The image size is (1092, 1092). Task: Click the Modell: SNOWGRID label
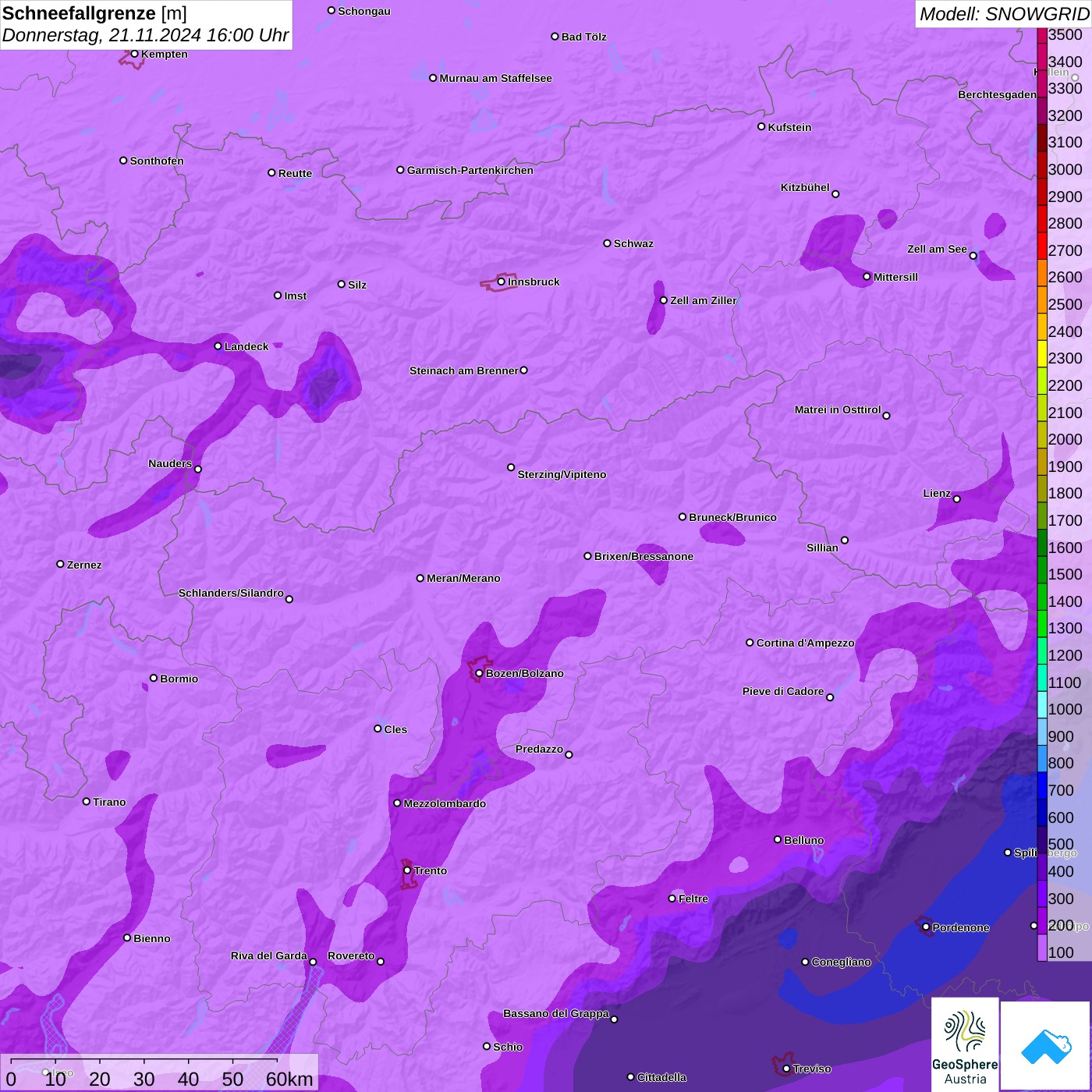pyautogui.click(x=1004, y=14)
